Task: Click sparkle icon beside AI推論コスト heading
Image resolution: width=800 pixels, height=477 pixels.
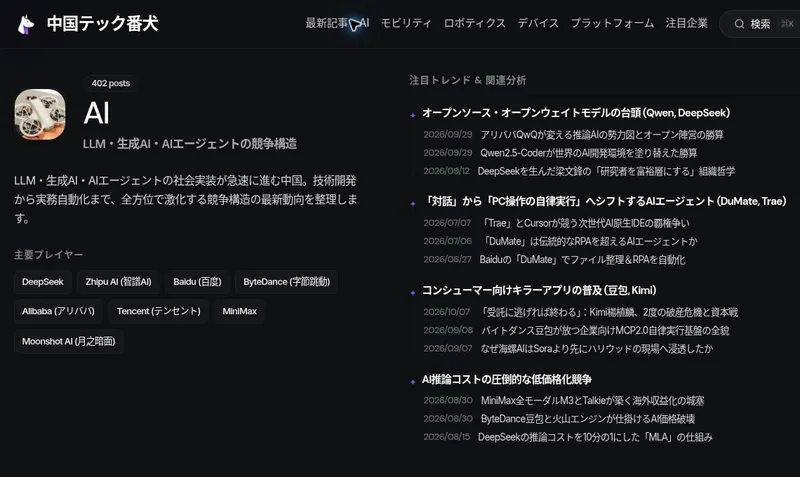Action: [x=413, y=382]
